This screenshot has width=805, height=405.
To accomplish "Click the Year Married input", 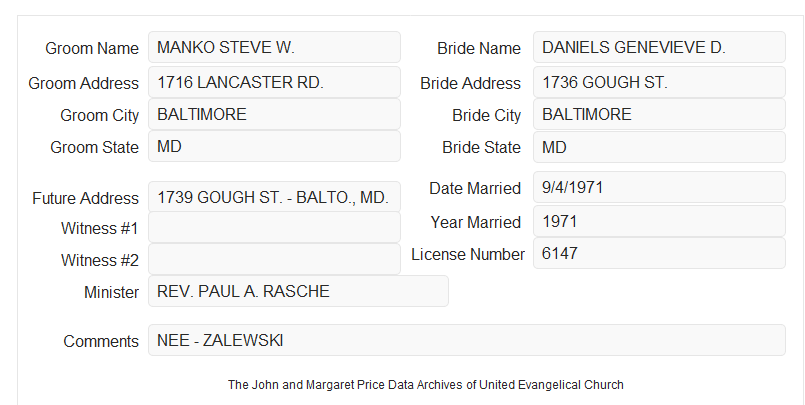I will 659,221.
